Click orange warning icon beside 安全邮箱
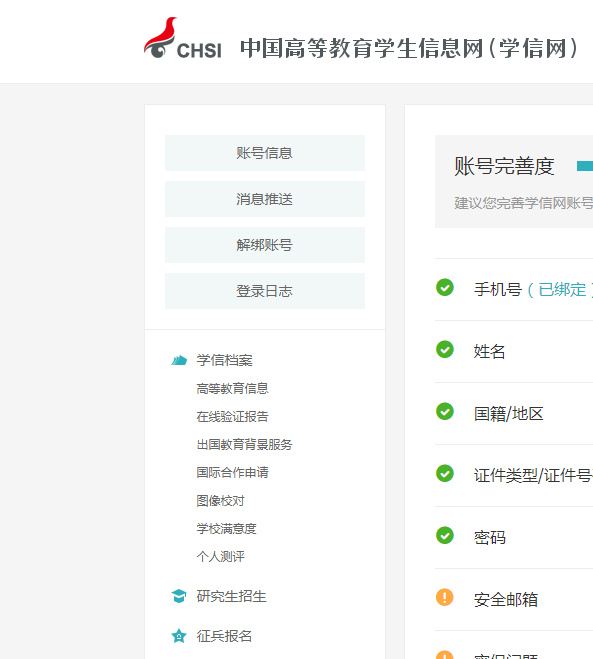Image resolution: width=593 pixels, height=659 pixels. (445, 597)
